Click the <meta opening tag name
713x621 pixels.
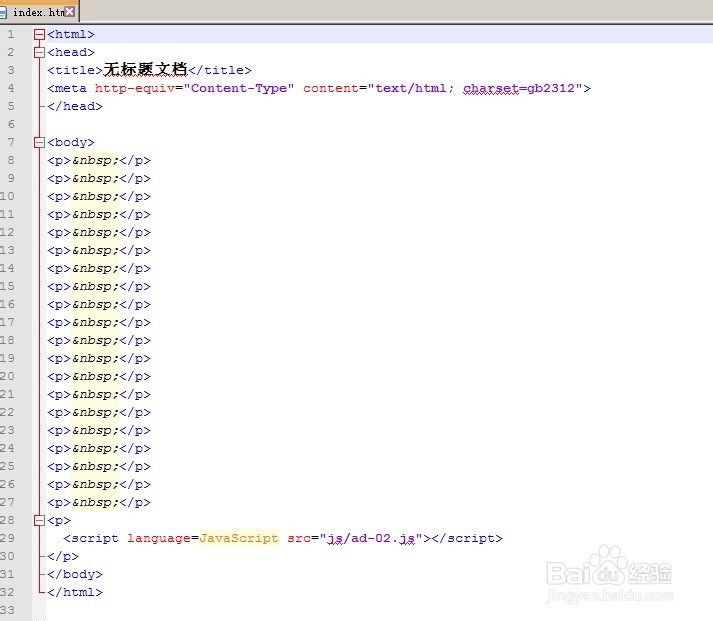point(67,88)
